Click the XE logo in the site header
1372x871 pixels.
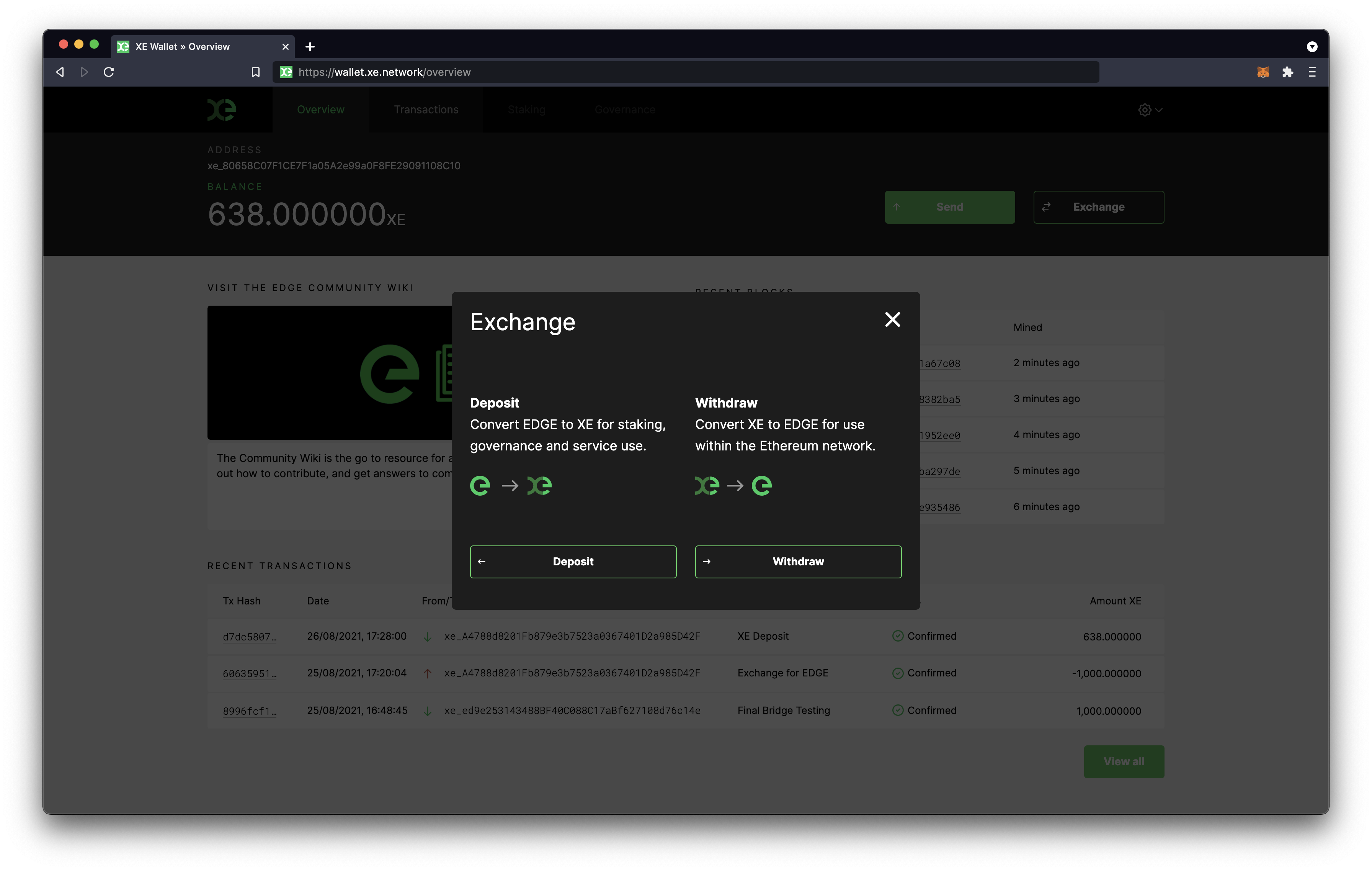(x=222, y=110)
